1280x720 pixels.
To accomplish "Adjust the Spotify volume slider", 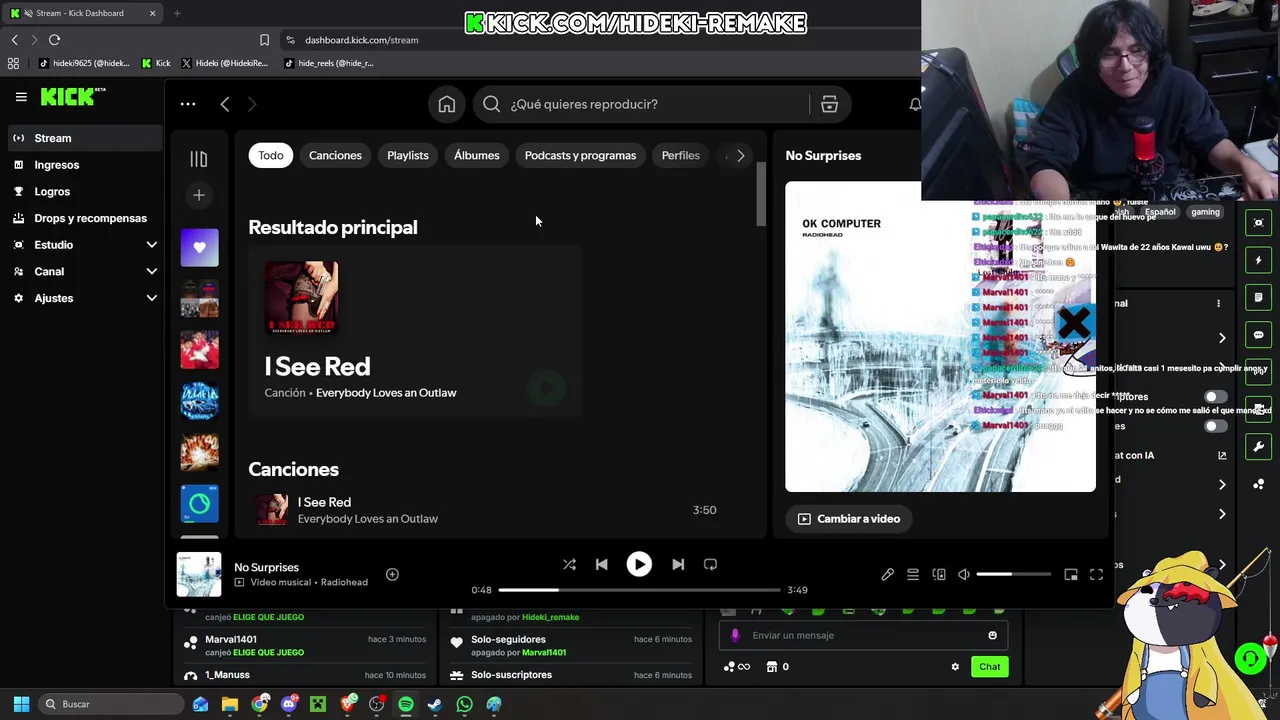I will 1014,575.
